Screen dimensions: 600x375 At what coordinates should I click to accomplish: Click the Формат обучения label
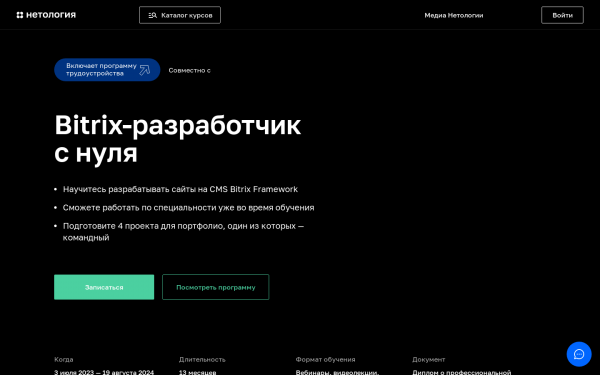(325, 359)
